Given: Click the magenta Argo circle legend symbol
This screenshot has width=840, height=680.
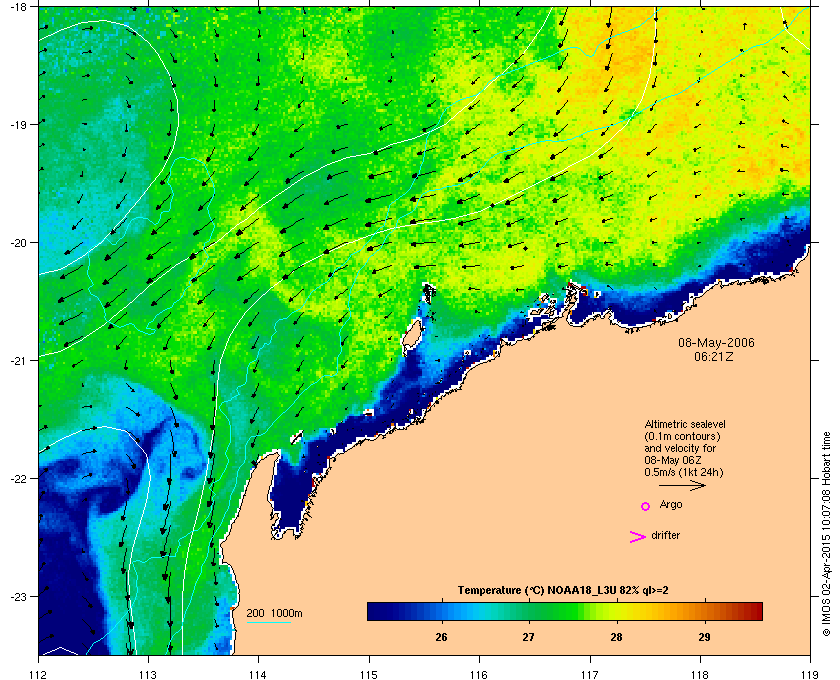Looking at the screenshot, I should click(646, 506).
